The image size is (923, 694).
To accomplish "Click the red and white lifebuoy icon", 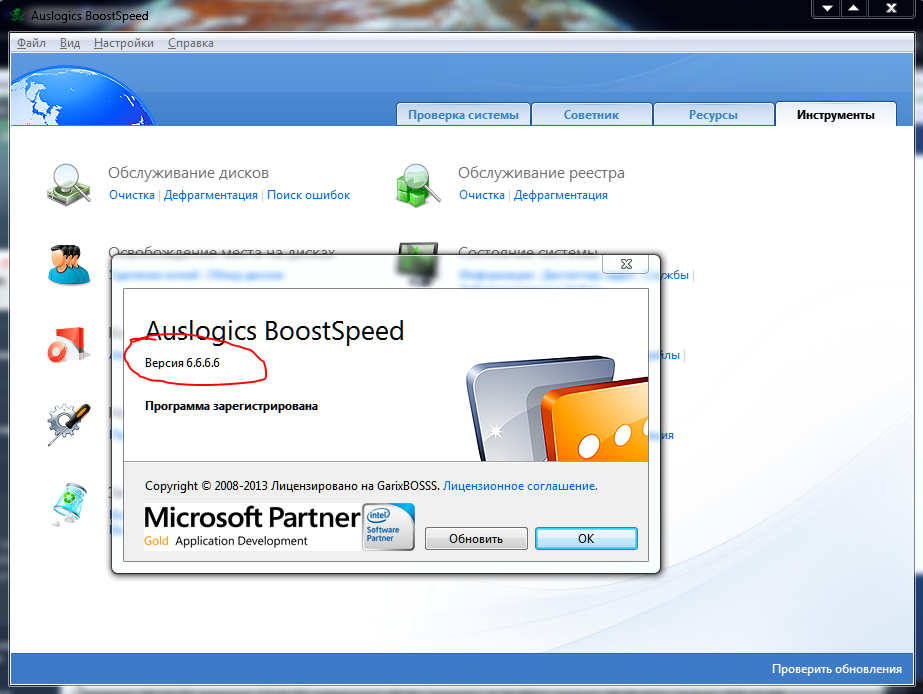I will [x=69, y=344].
